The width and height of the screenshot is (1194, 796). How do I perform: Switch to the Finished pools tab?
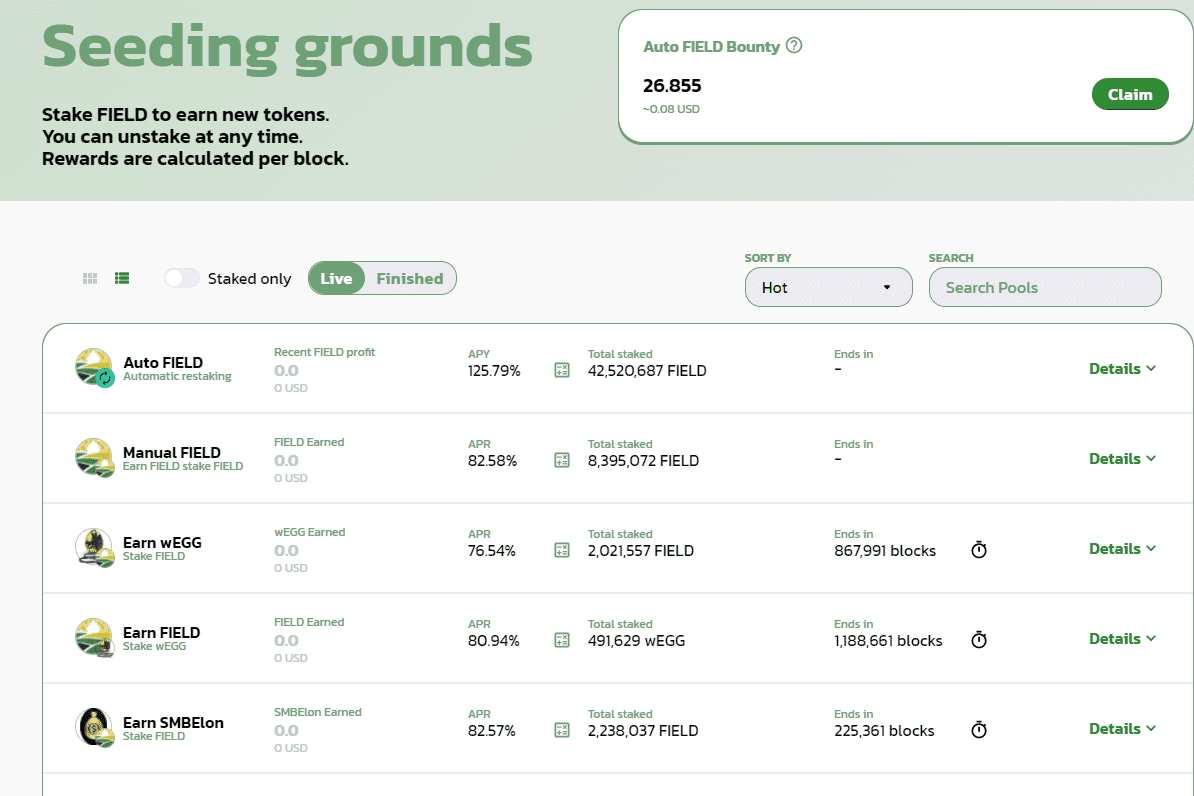coord(410,278)
